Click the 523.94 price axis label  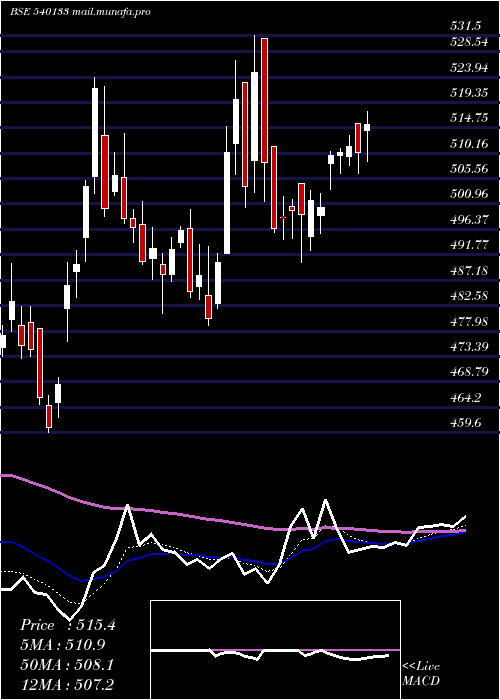point(470,68)
